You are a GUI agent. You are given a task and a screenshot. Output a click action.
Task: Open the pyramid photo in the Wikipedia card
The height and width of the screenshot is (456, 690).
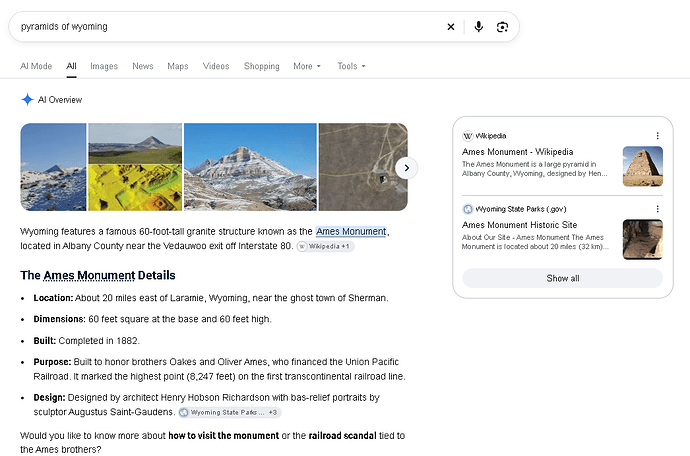(x=642, y=166)
